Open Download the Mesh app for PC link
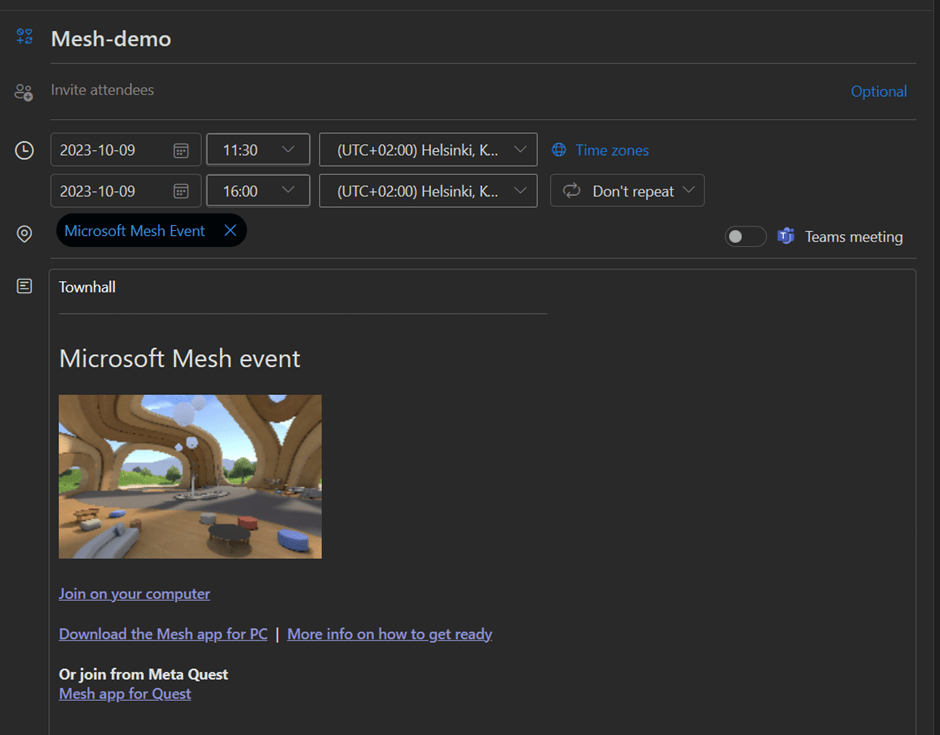940x735 pixels. (163, 634)
